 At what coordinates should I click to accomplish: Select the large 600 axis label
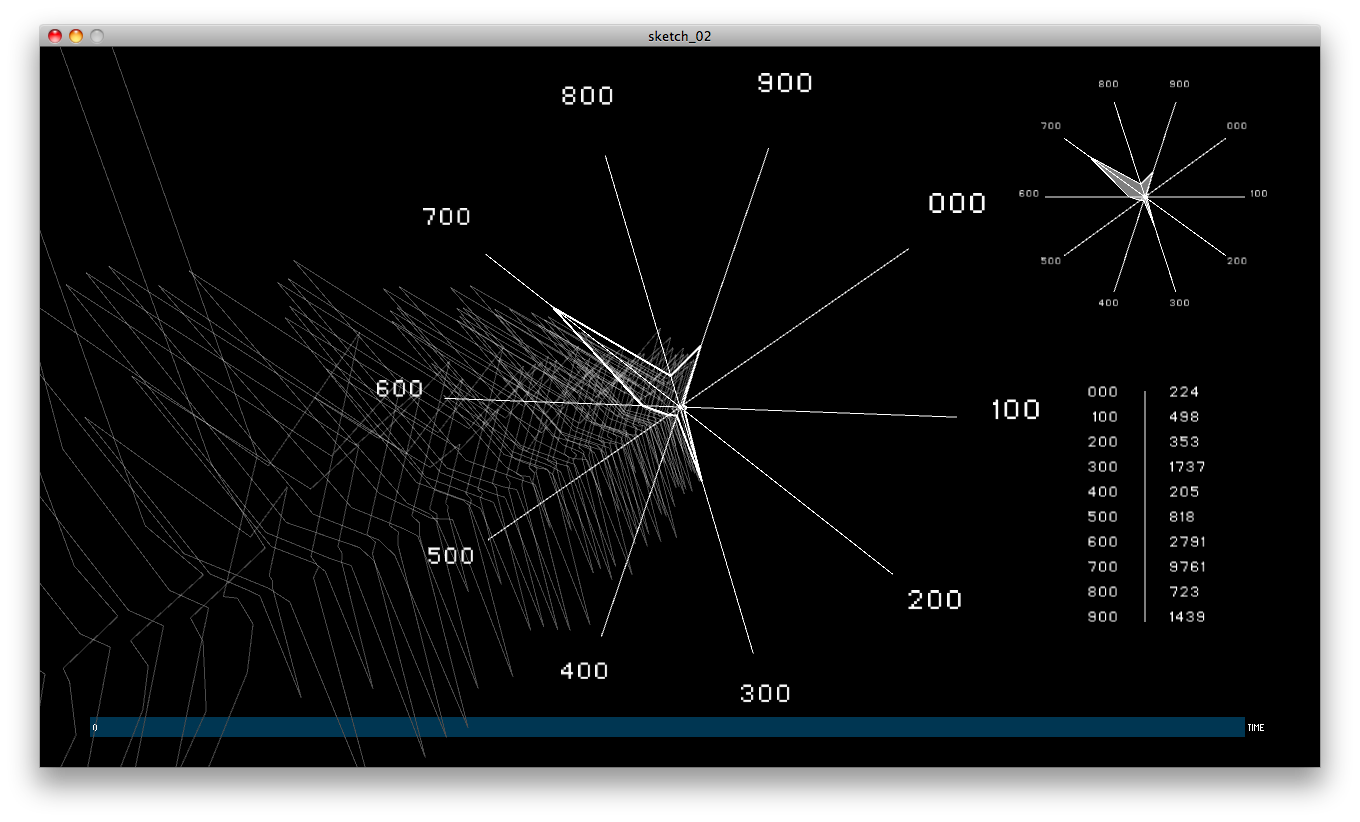pos(399,389)
